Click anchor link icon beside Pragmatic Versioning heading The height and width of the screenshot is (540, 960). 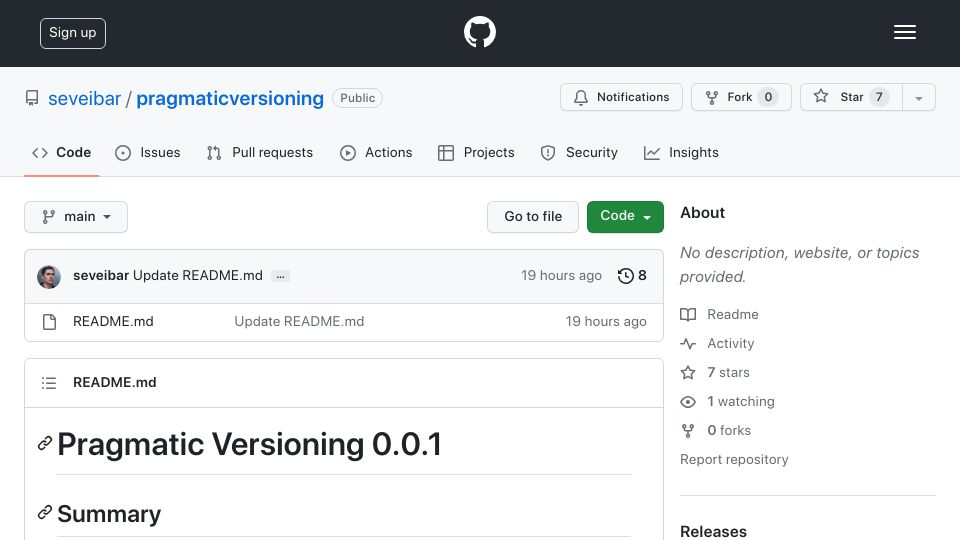[44, 443]
